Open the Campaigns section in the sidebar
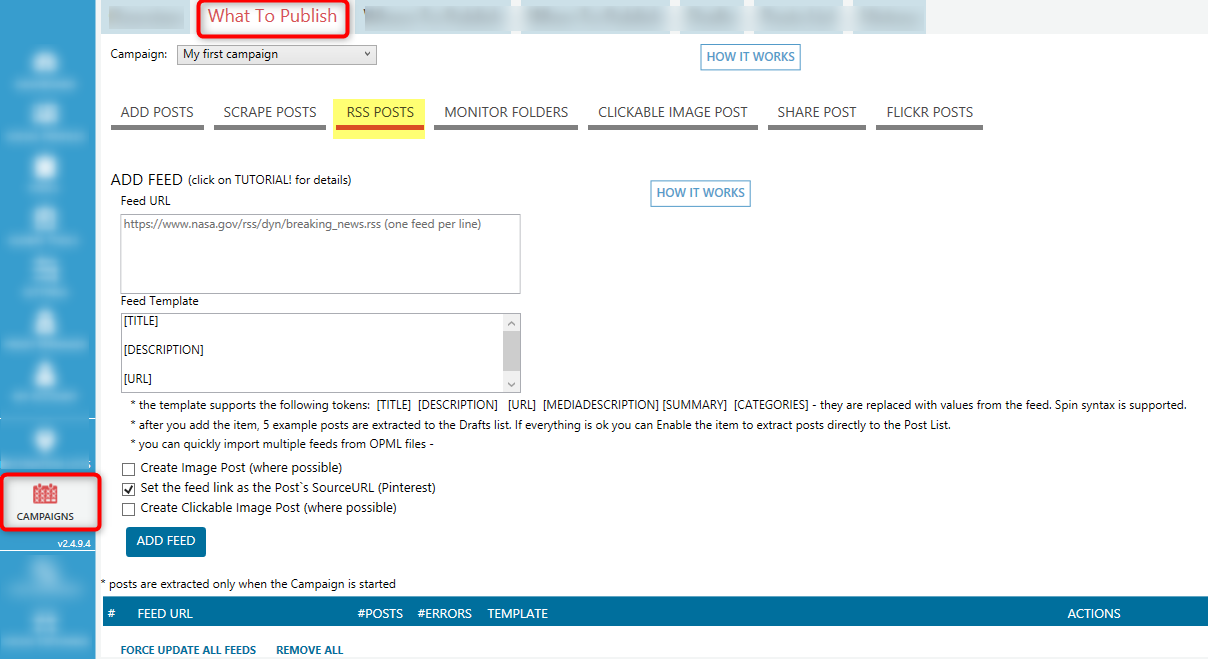Viewport: 1208px width, 659px height. tap(50, 503)
